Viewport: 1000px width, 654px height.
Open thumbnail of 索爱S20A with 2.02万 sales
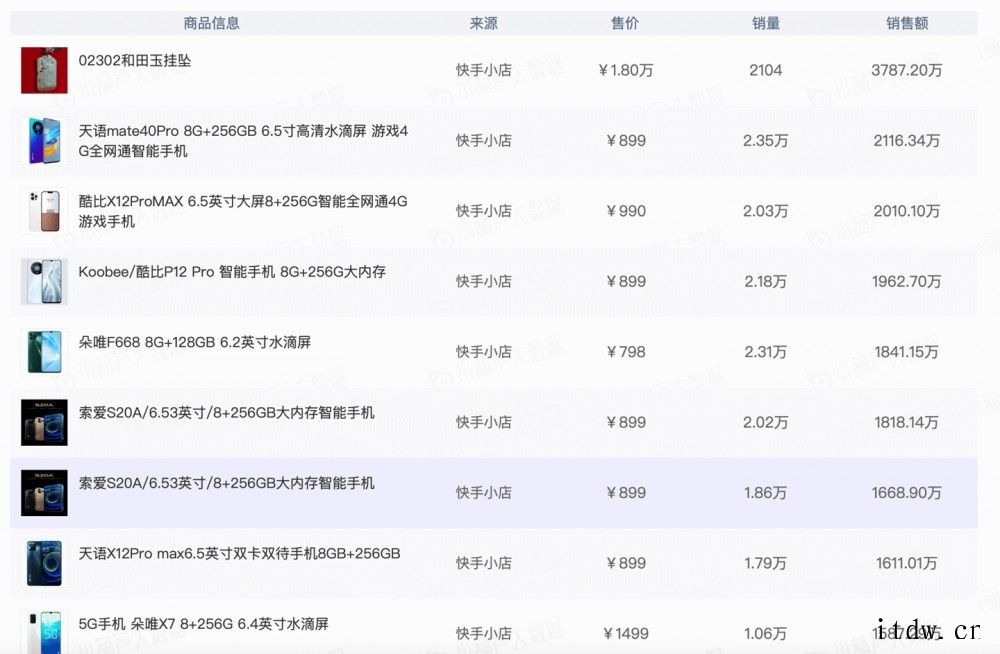(44, 422)
